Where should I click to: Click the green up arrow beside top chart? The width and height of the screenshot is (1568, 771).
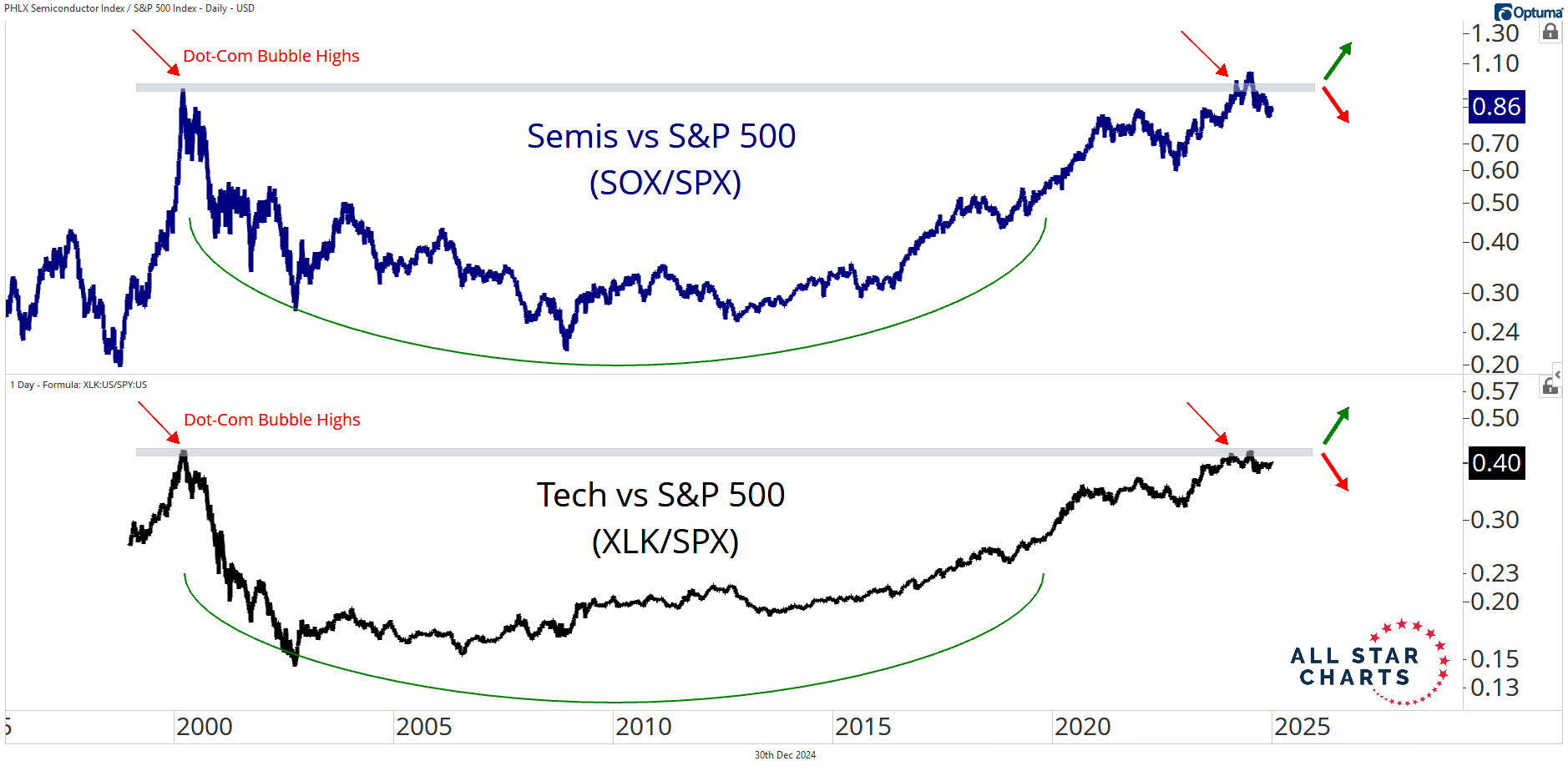point(1338,60)
